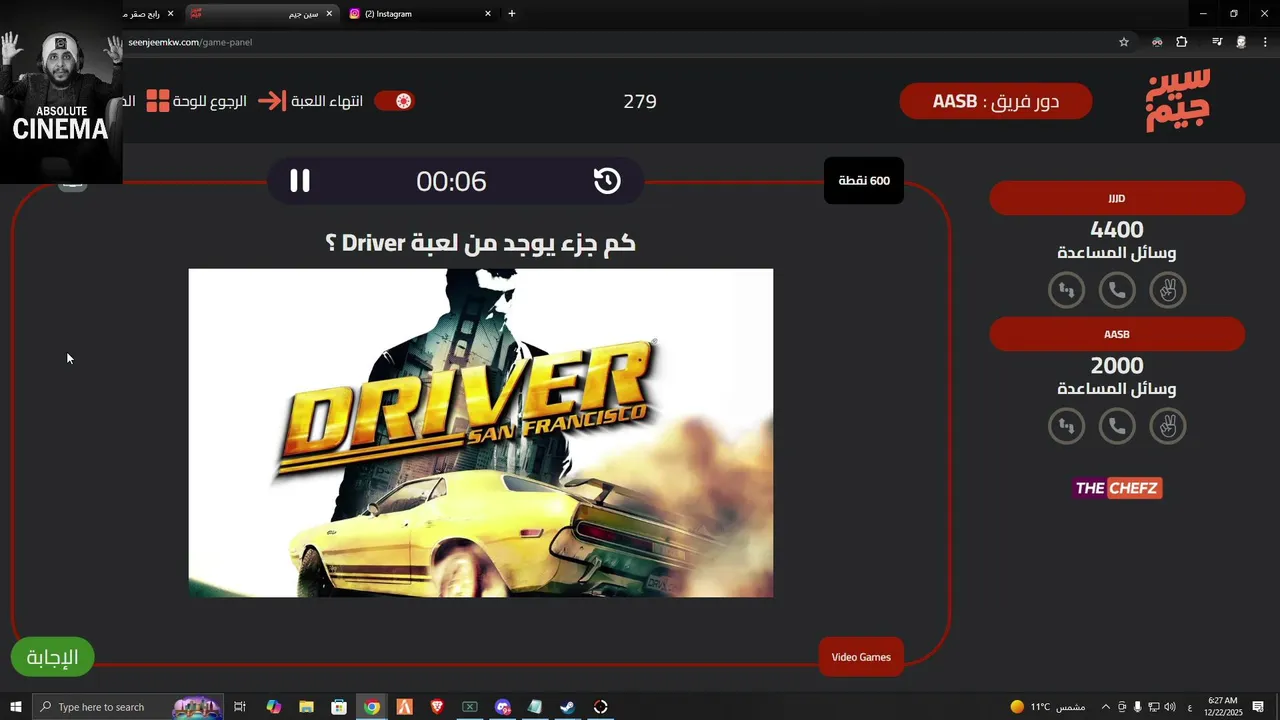
Task: Open the media controls icon in the toolbar
Action: (x=1217, y=42)
